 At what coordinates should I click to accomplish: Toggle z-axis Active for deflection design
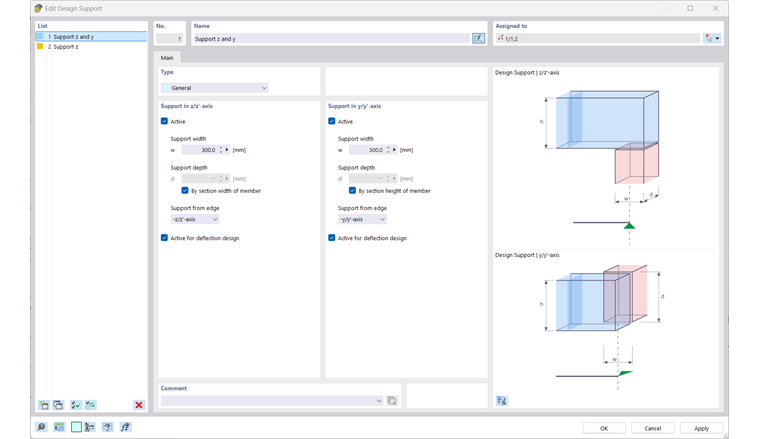[x=164, y=238]
